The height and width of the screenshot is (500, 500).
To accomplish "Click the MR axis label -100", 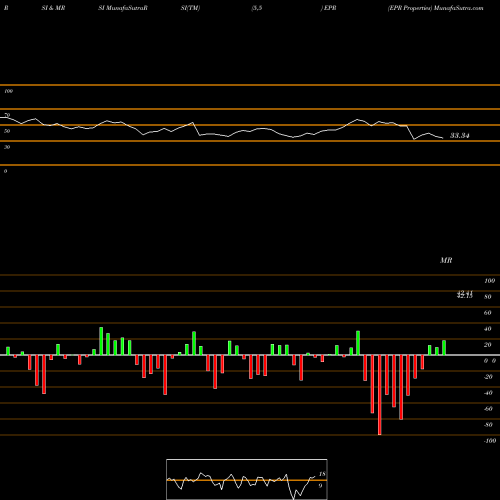I will click(x=490, y=441).
